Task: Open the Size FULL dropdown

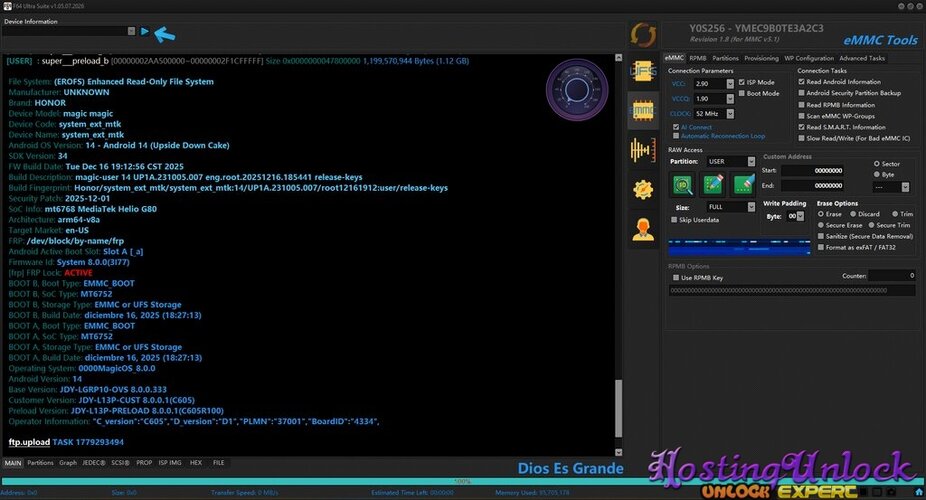Action: point(751,207)
